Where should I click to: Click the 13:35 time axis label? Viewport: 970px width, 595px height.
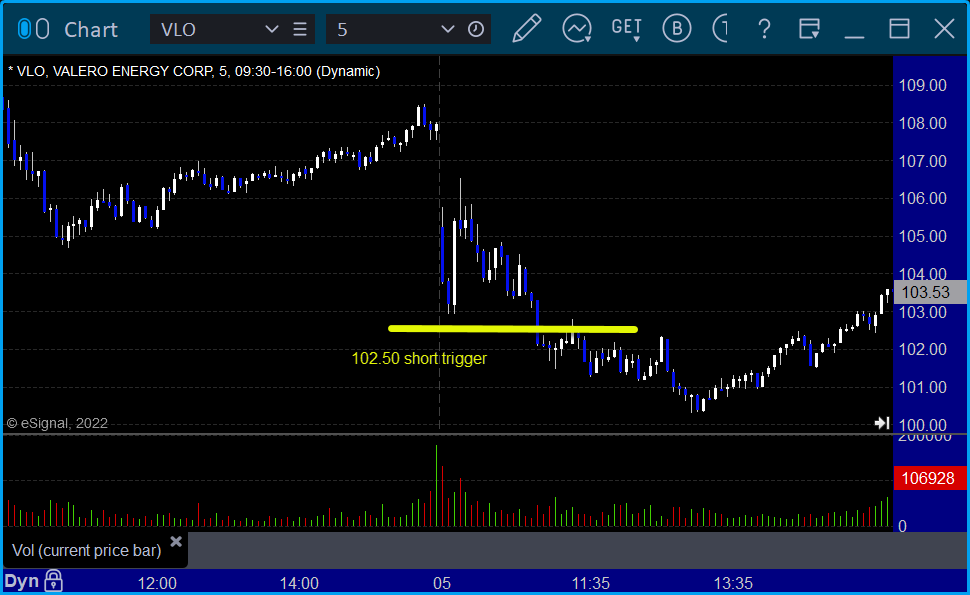(733, 583)
